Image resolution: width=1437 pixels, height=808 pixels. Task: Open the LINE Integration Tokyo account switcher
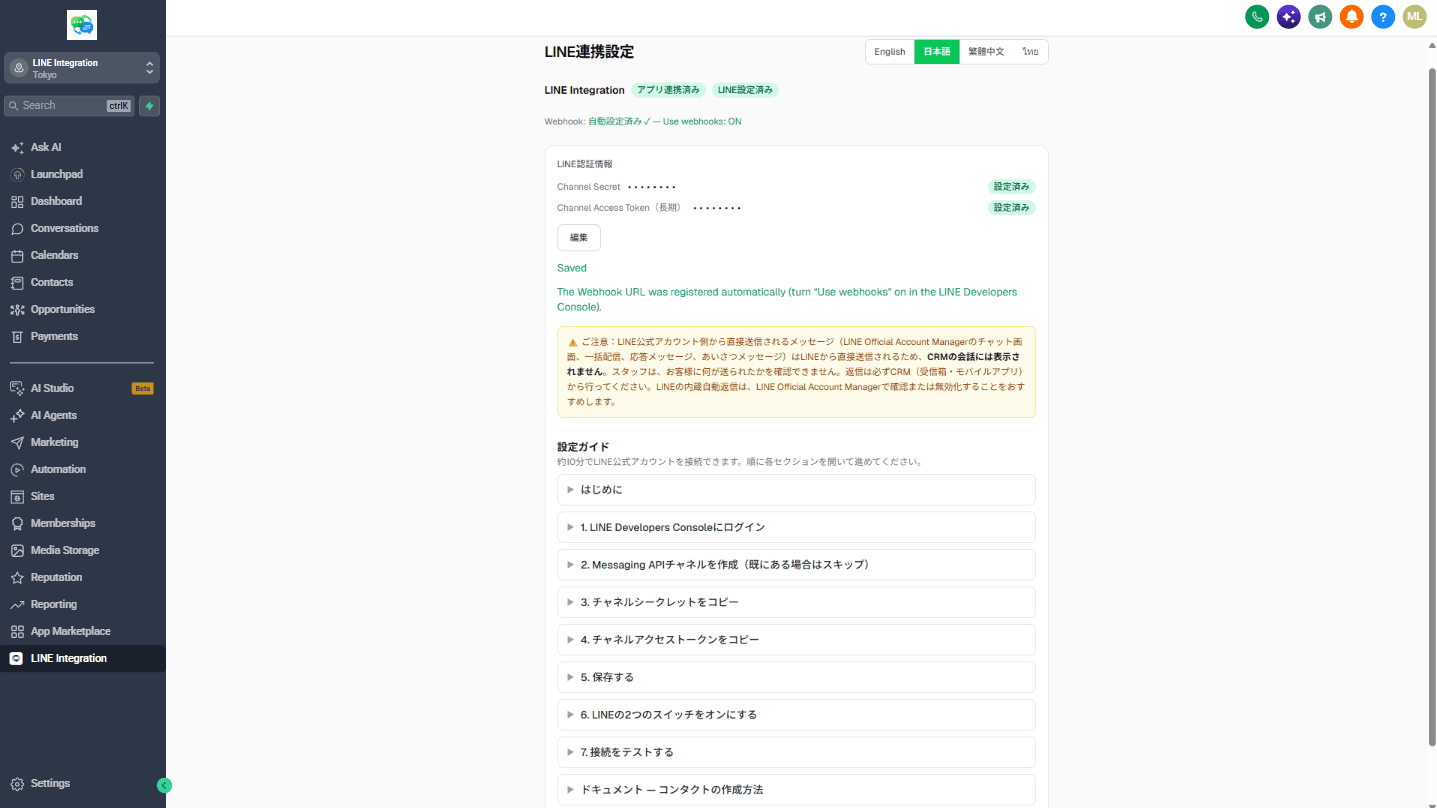click(x=82, y=68)
